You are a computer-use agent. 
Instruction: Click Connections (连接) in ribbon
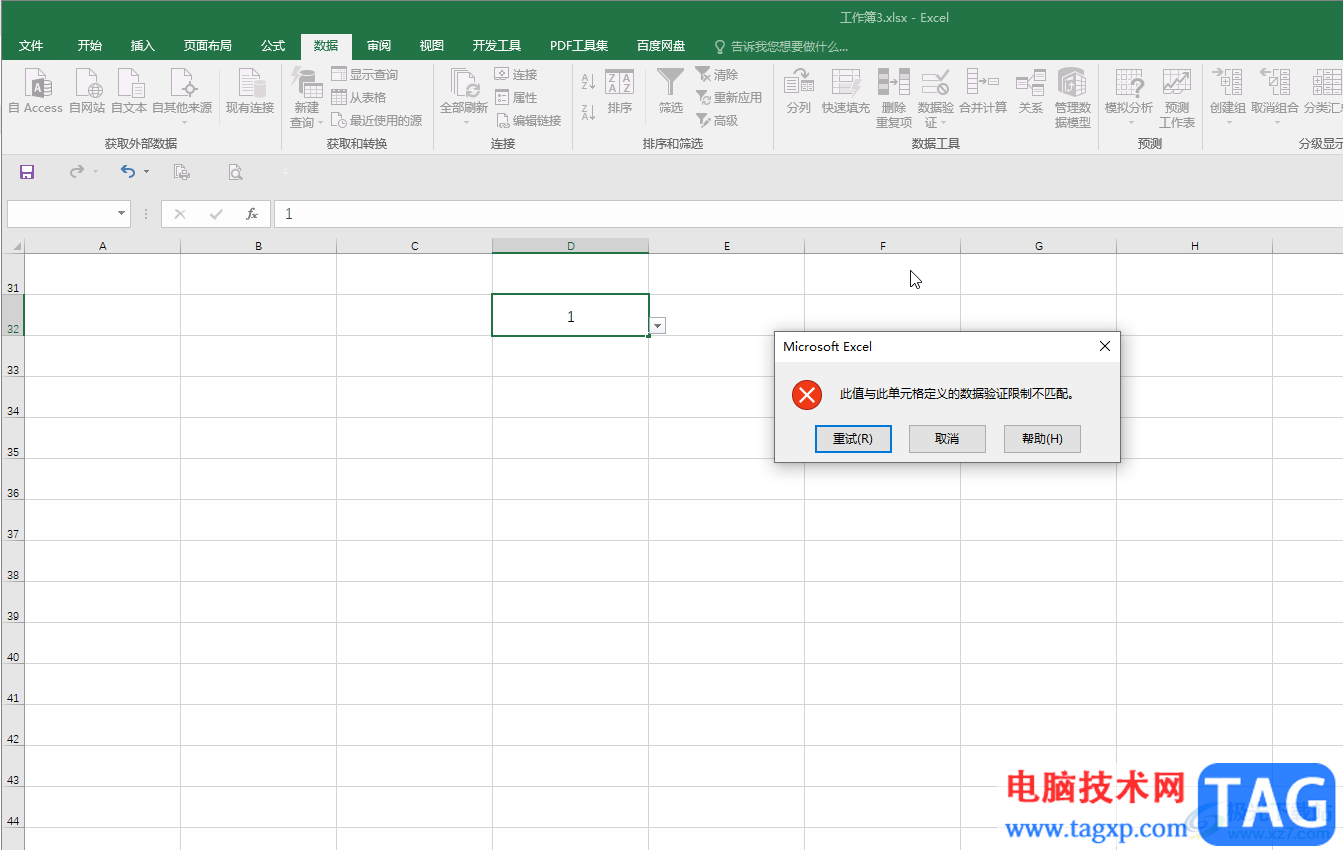(517, 75)
